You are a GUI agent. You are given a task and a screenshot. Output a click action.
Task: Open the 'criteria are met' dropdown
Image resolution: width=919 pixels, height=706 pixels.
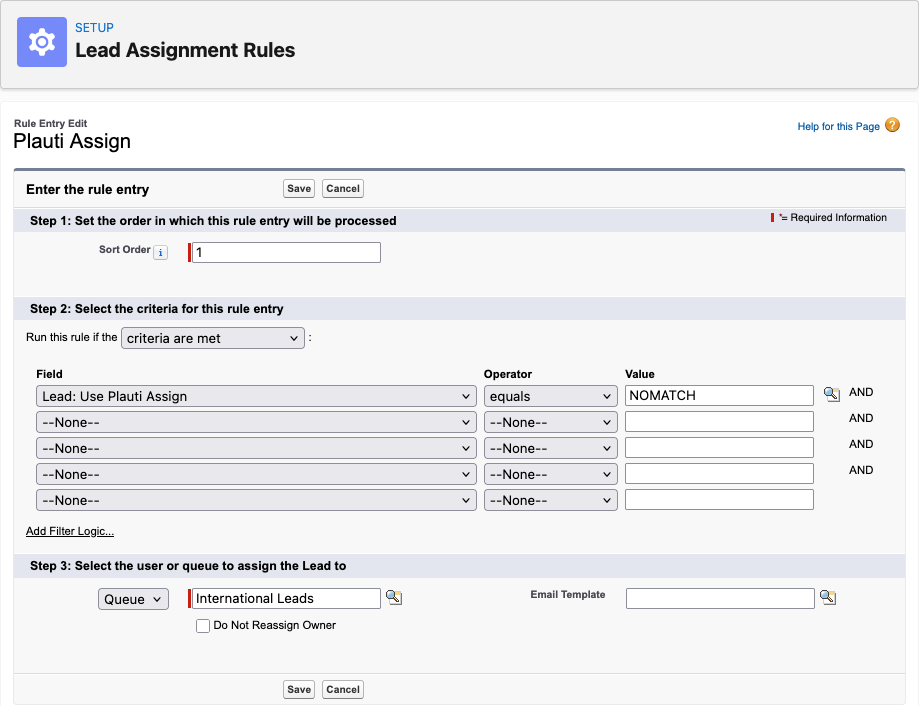(213, 338)
